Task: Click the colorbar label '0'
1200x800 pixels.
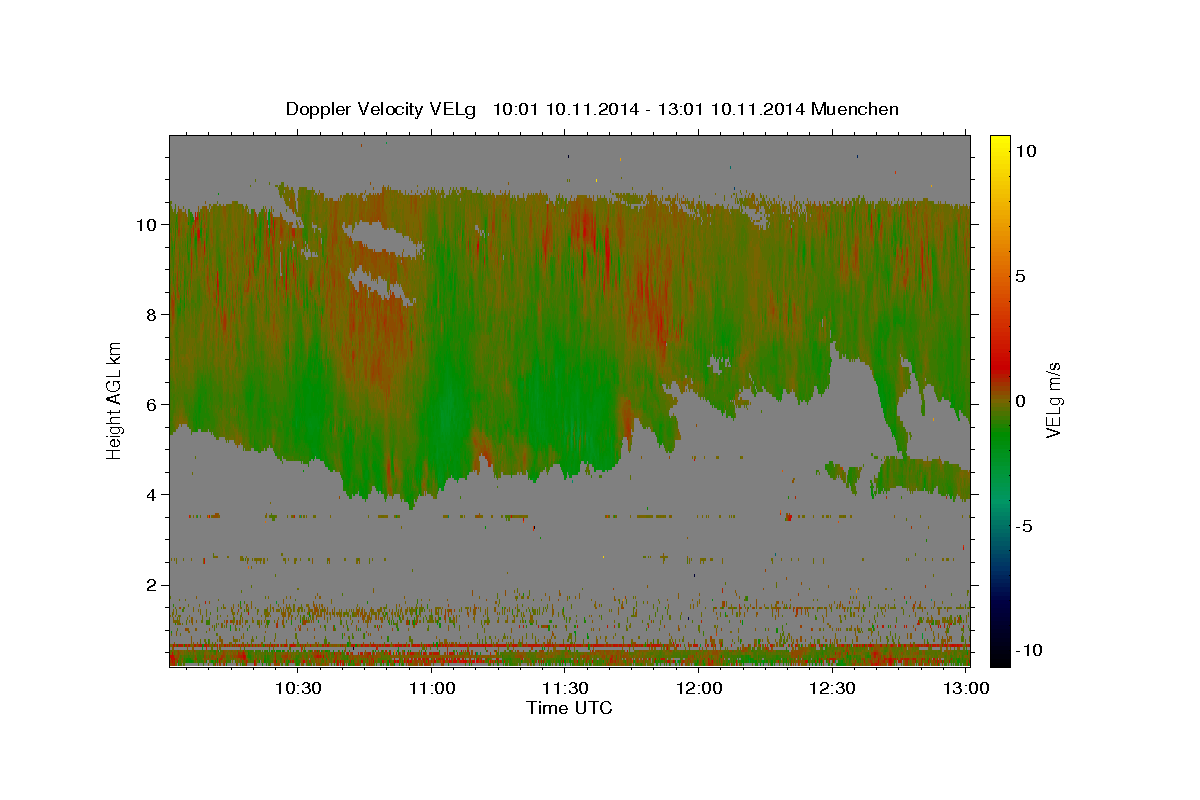Action: (x=1020, y=401)
